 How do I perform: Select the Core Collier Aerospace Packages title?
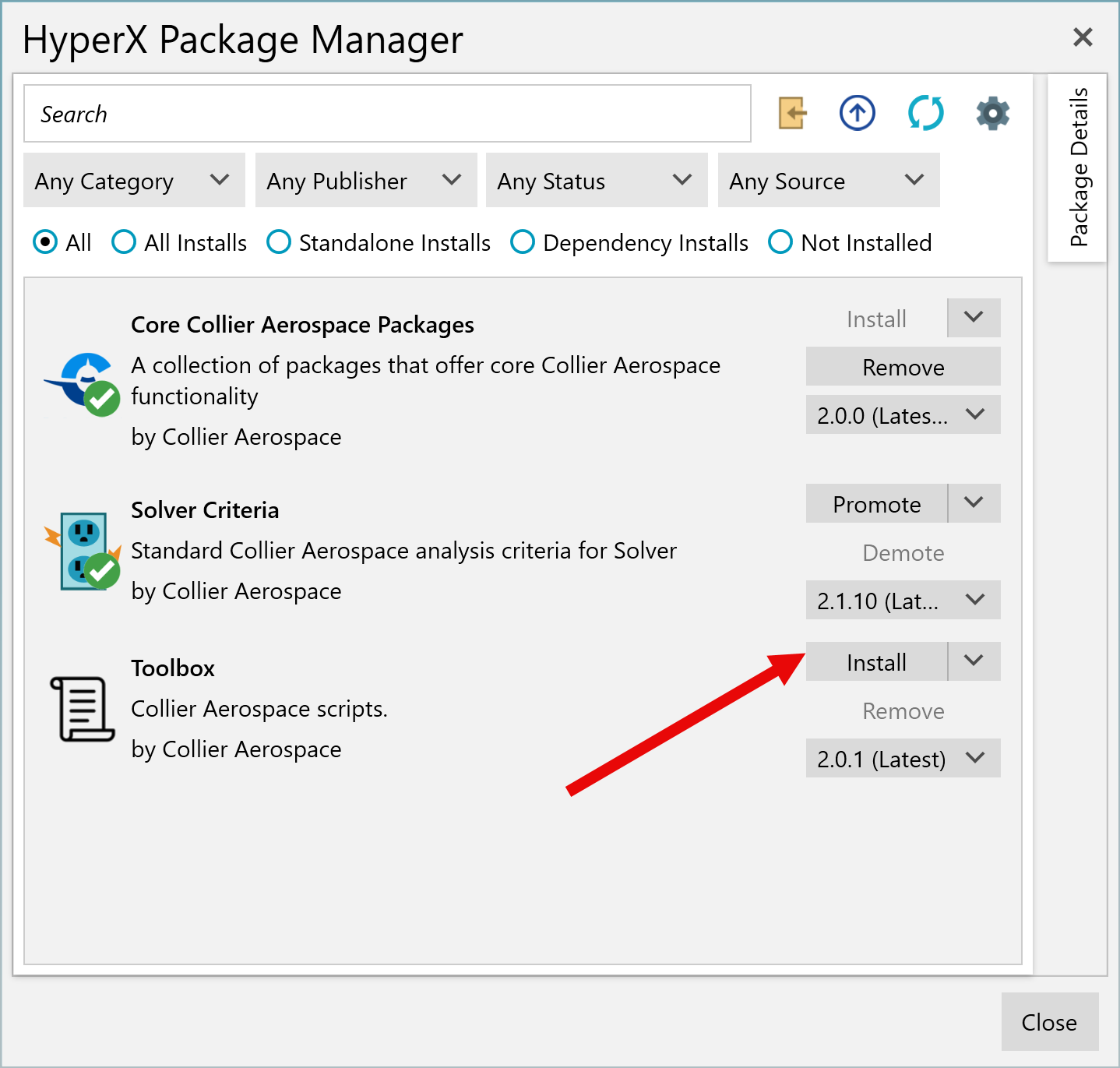[302, 324]
